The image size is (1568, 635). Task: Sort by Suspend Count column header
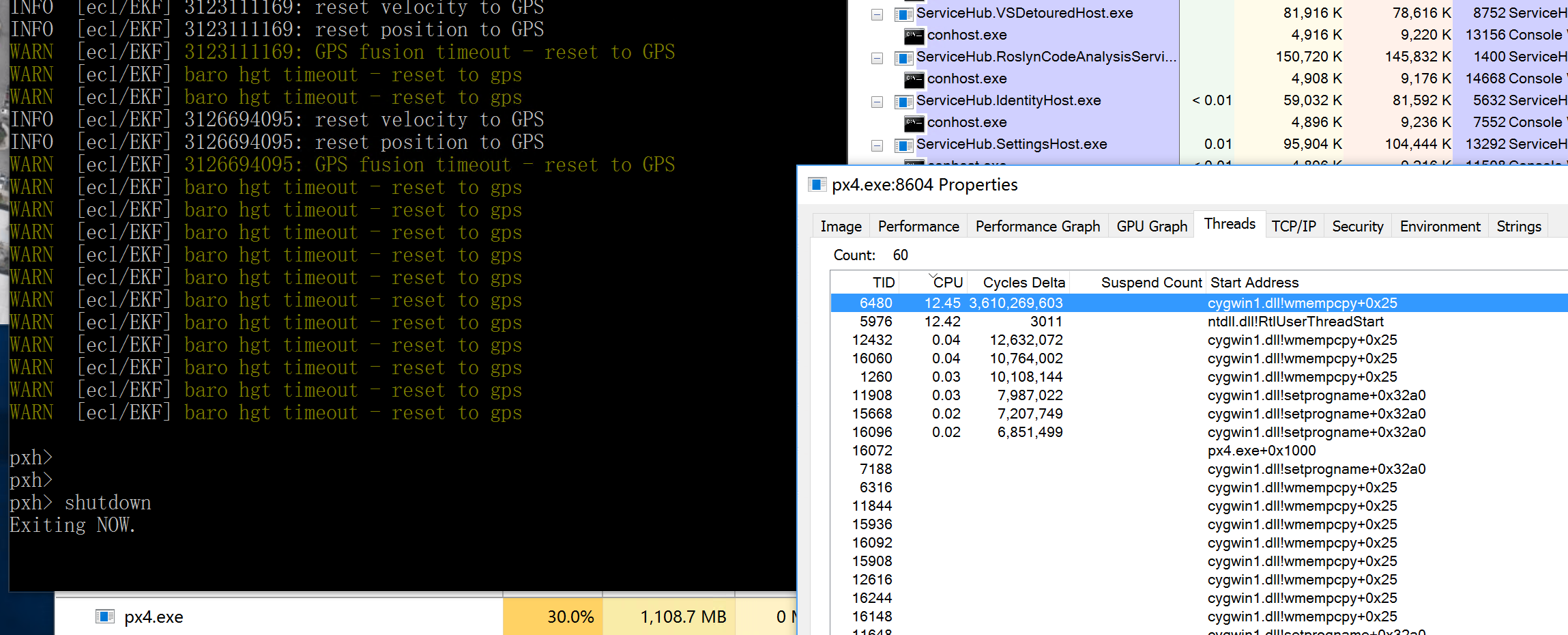click(1137, 282)
